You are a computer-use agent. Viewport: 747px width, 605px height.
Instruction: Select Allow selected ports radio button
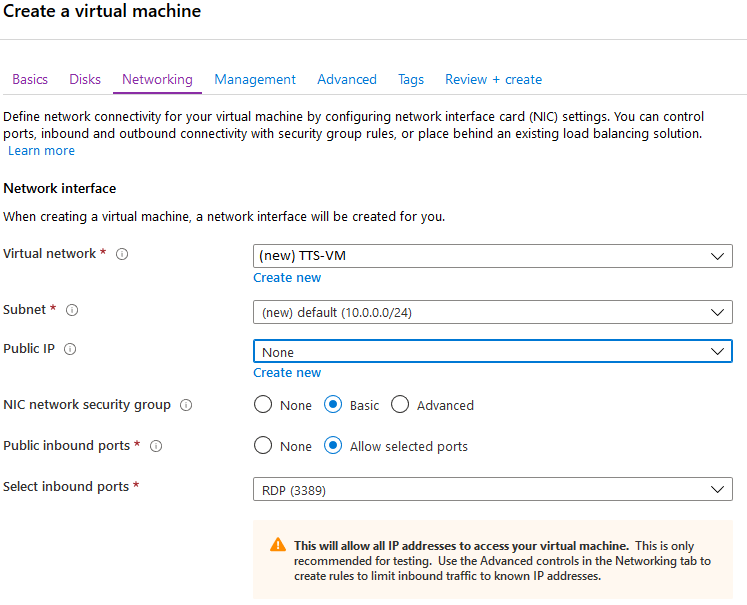(334, 446)
